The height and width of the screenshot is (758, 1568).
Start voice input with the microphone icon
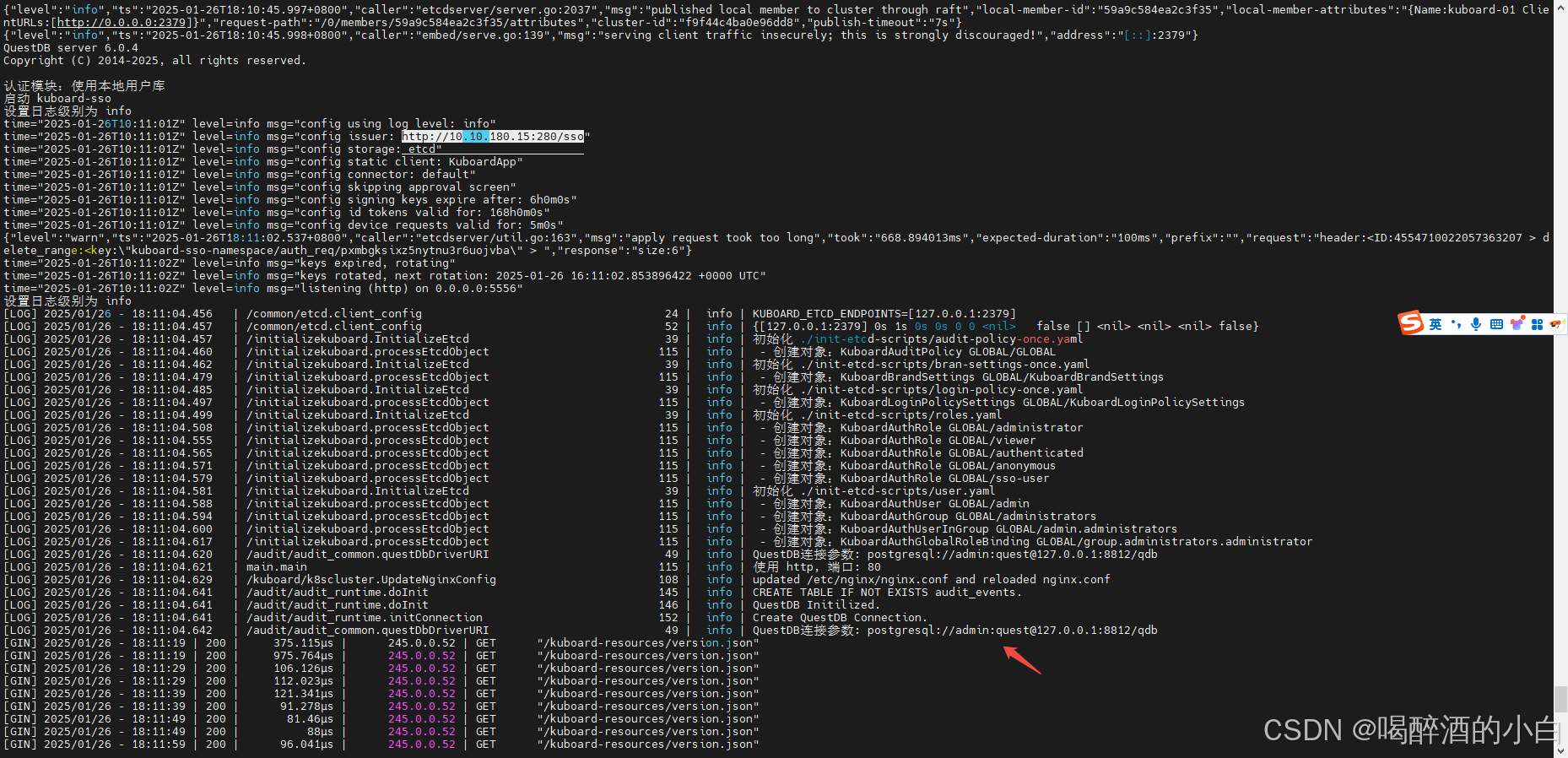coord(1476,324)
